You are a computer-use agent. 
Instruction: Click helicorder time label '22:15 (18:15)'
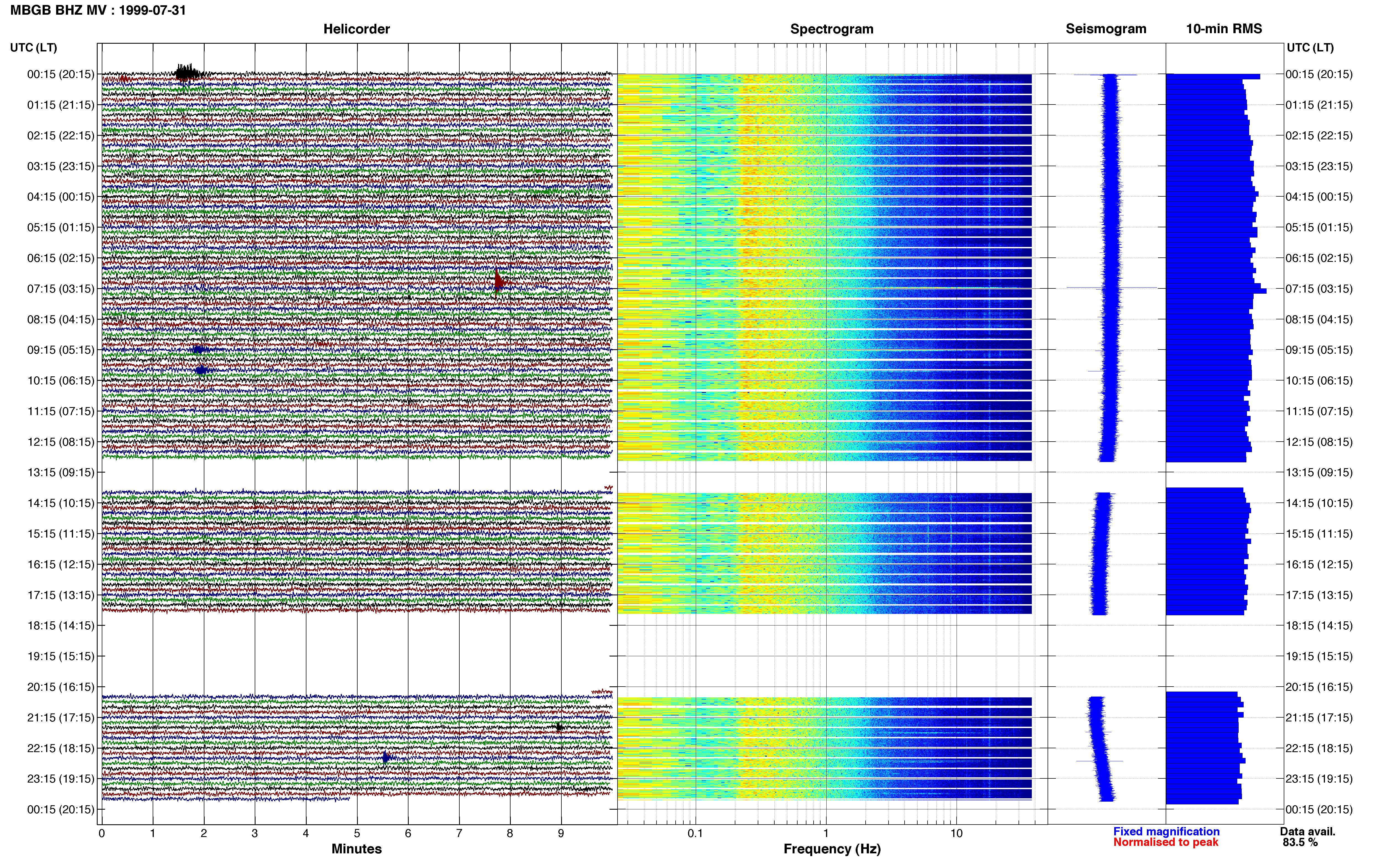[61, 748]
